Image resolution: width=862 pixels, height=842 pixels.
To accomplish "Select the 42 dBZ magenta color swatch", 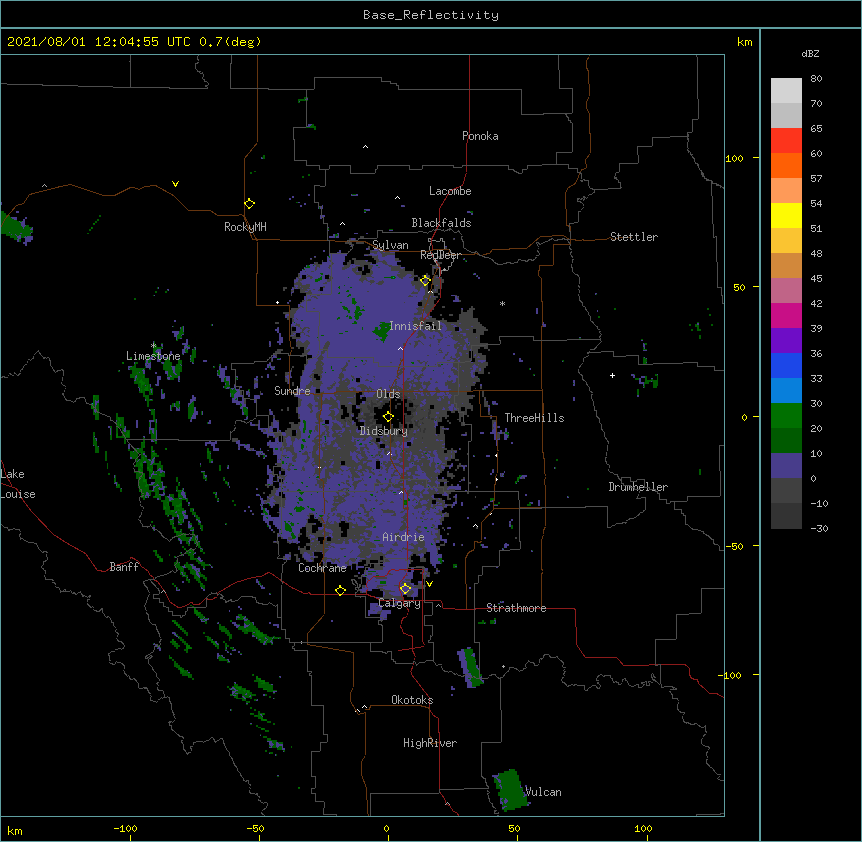I will click(x=786, y=315).
